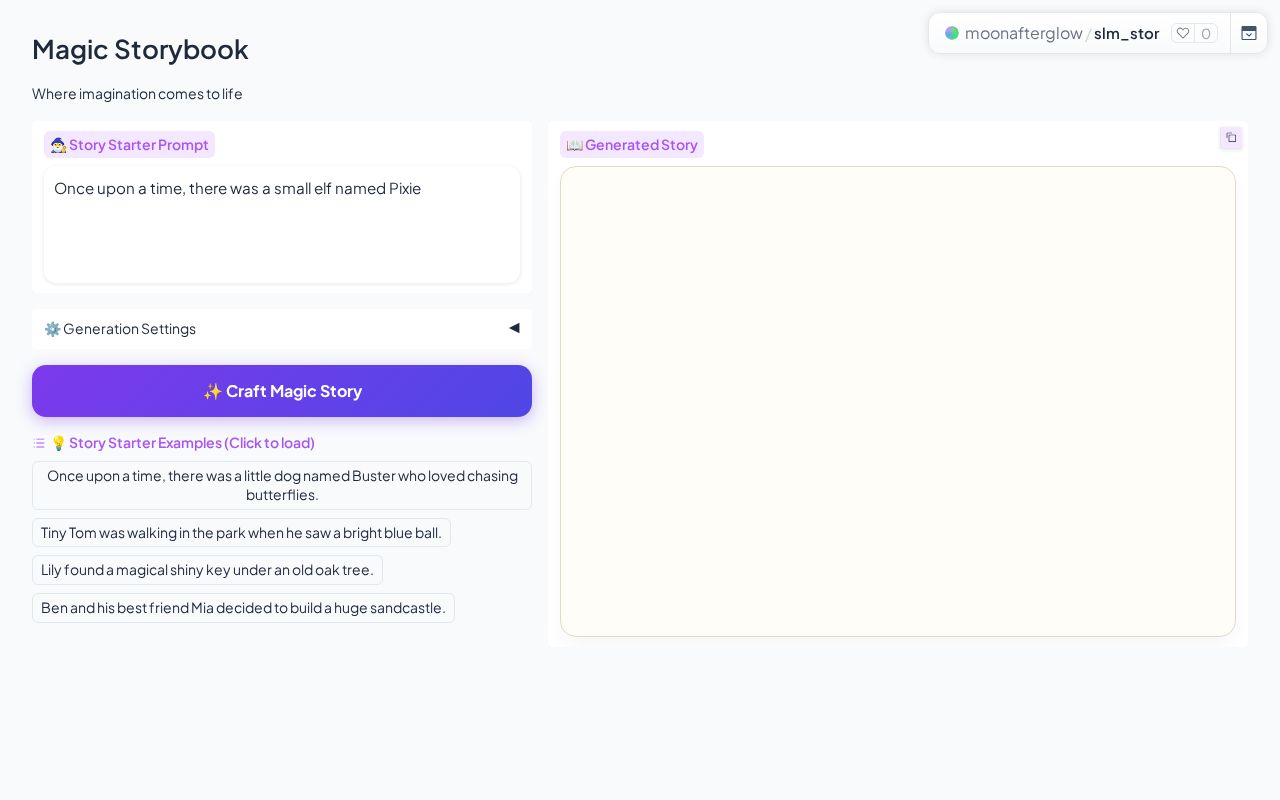Copy the generated story with the copy icon

[1231, 138]
